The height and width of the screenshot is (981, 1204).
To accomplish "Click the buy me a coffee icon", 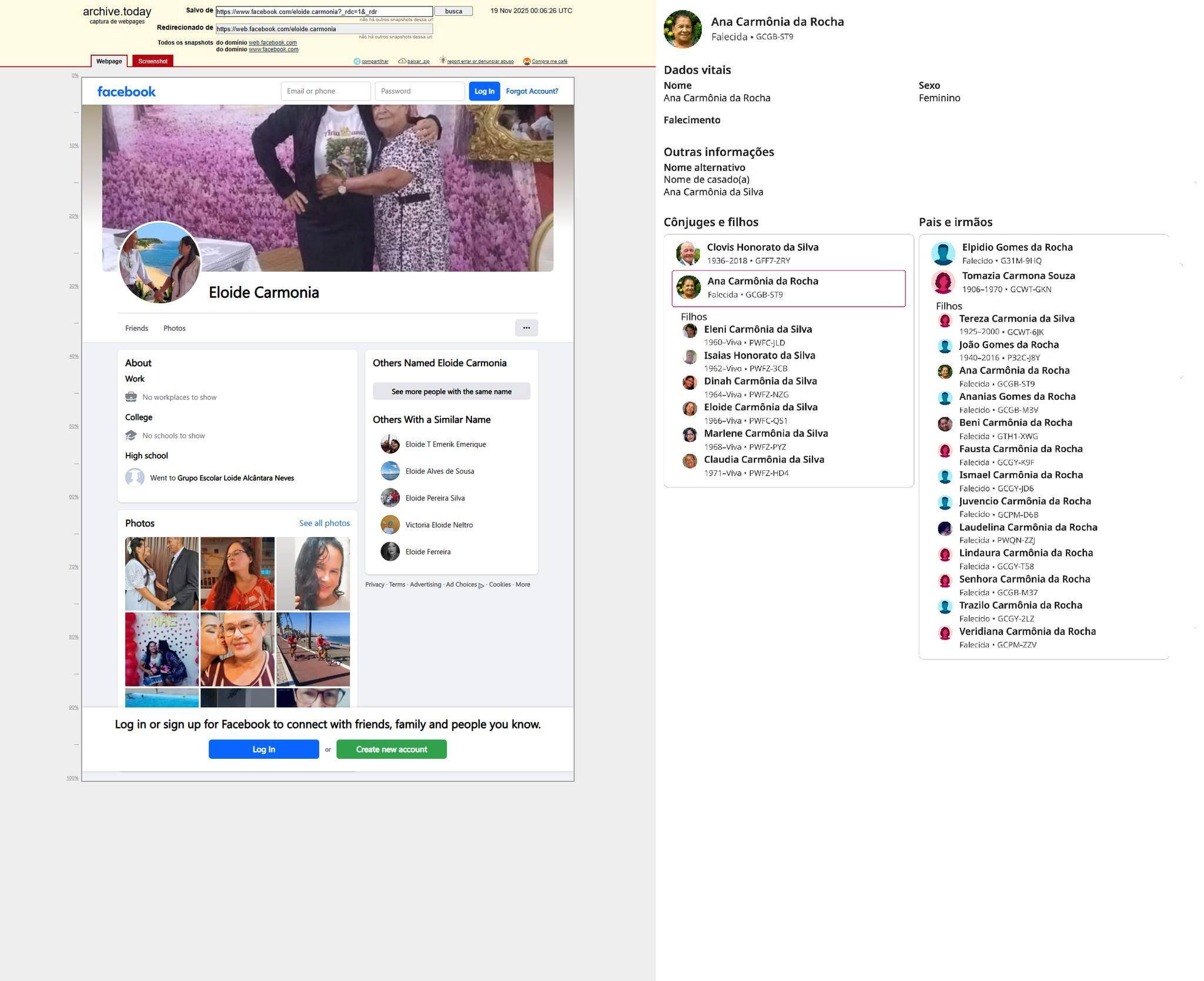I will tap(527, 61).
